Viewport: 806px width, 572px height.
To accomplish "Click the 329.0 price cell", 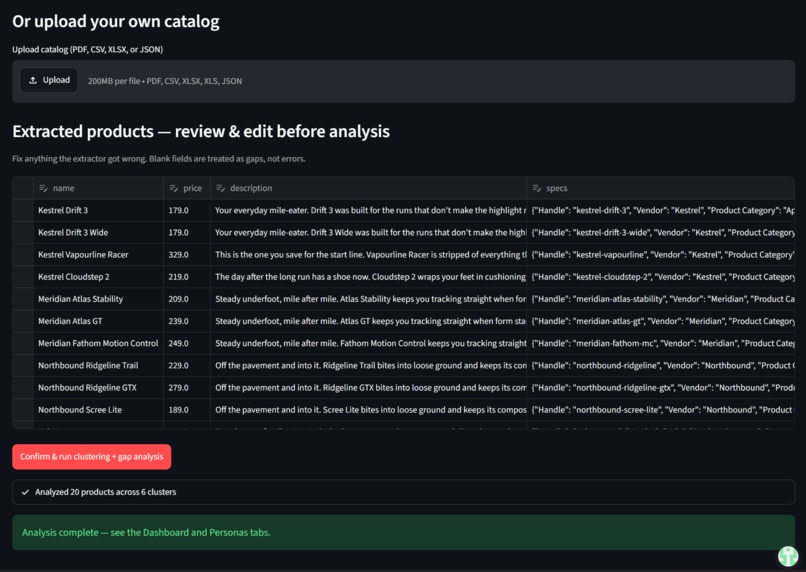I will pyautogui.click(x=187, y=254).
